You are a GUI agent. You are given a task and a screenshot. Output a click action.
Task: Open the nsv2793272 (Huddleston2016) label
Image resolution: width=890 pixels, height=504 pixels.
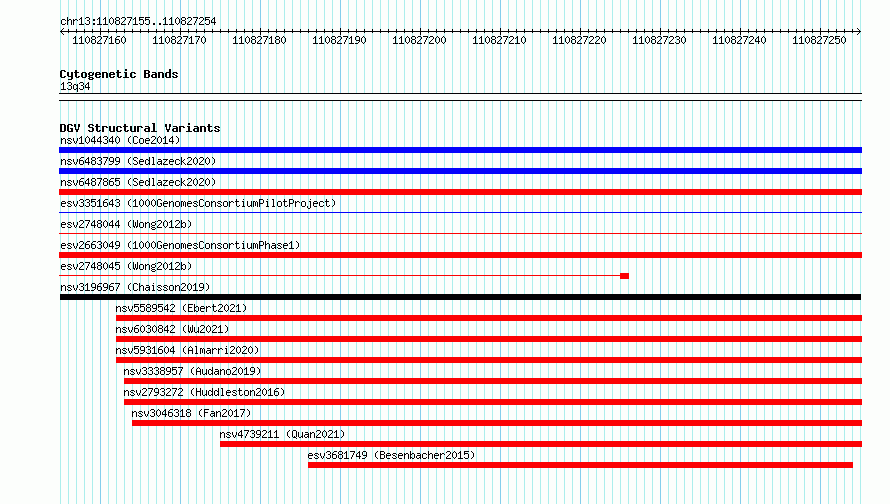[204, 392]
